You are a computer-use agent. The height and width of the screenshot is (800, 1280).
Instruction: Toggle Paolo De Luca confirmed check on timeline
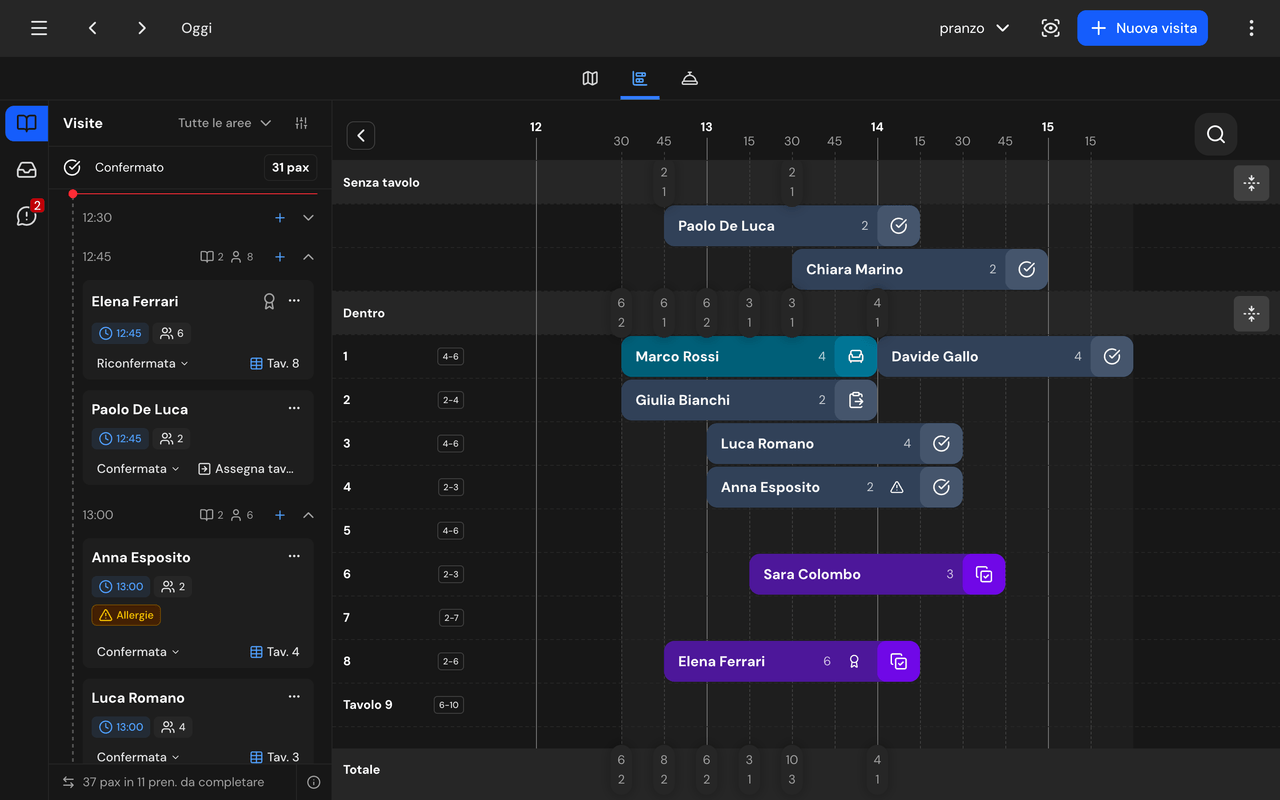(x=899, y=226)
